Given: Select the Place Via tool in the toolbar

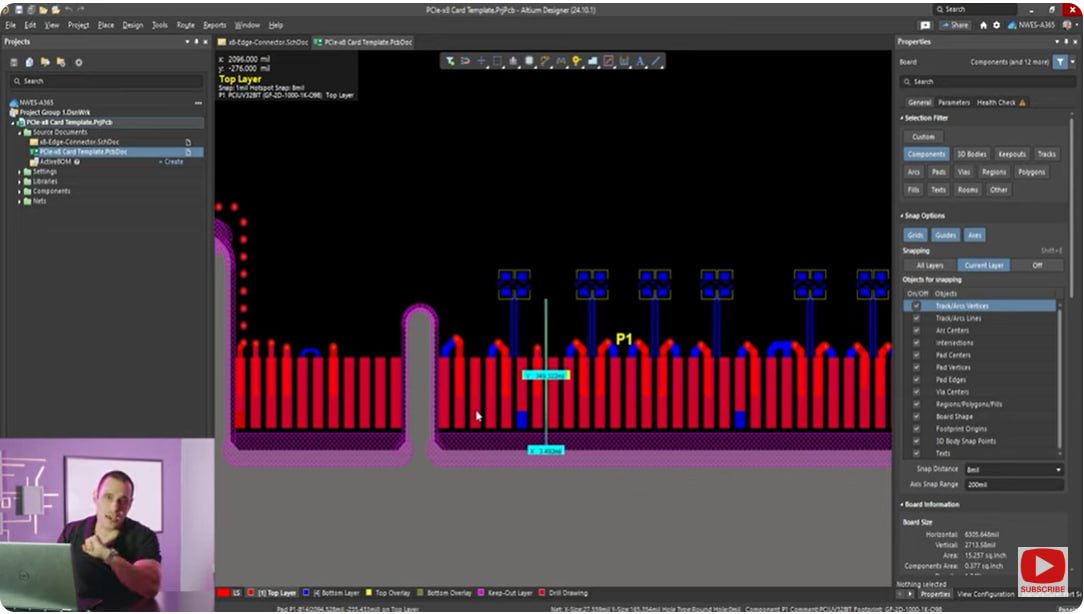Looking at the screenshot, I should pyautogui.click(x=576, y=61).
